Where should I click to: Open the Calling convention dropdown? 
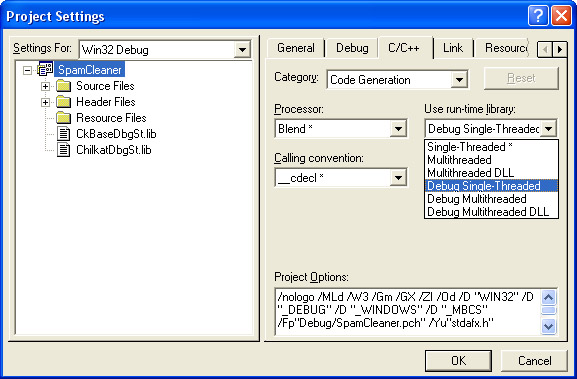398,178
